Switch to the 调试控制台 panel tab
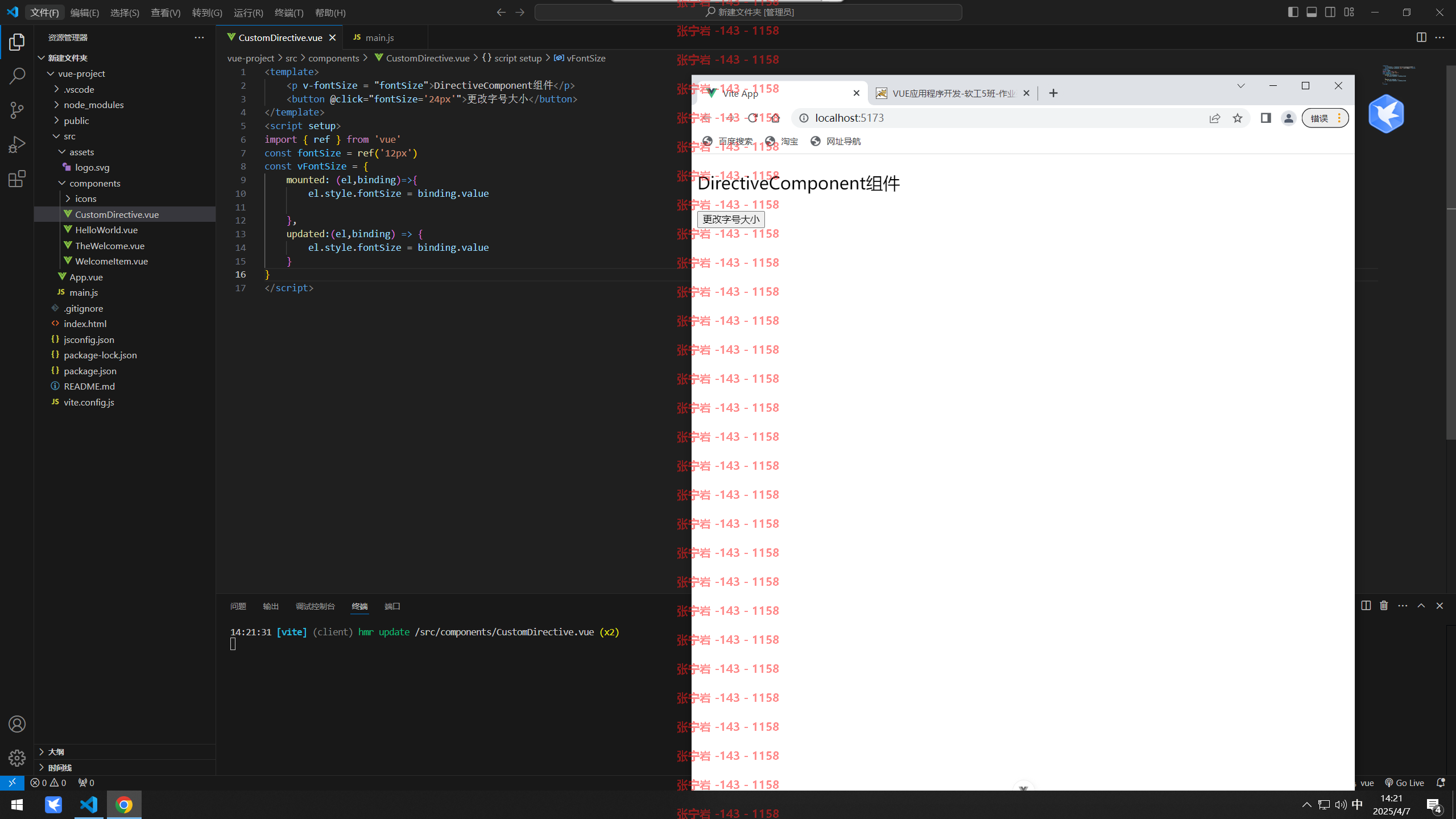This screenshot has height=819, width=1456. click(315, 606)
